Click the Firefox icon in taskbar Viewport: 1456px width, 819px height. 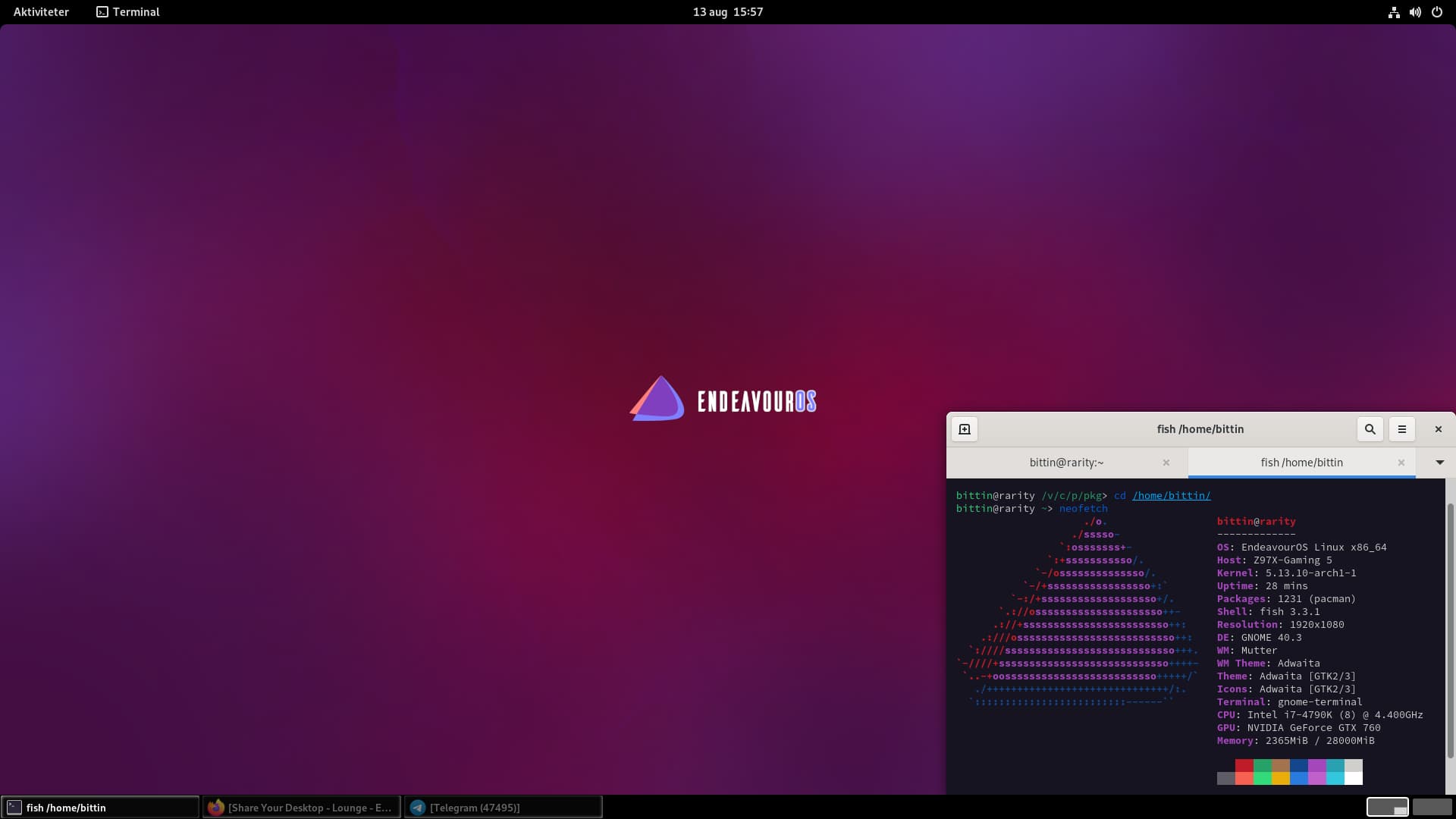[x=216, y=808]
